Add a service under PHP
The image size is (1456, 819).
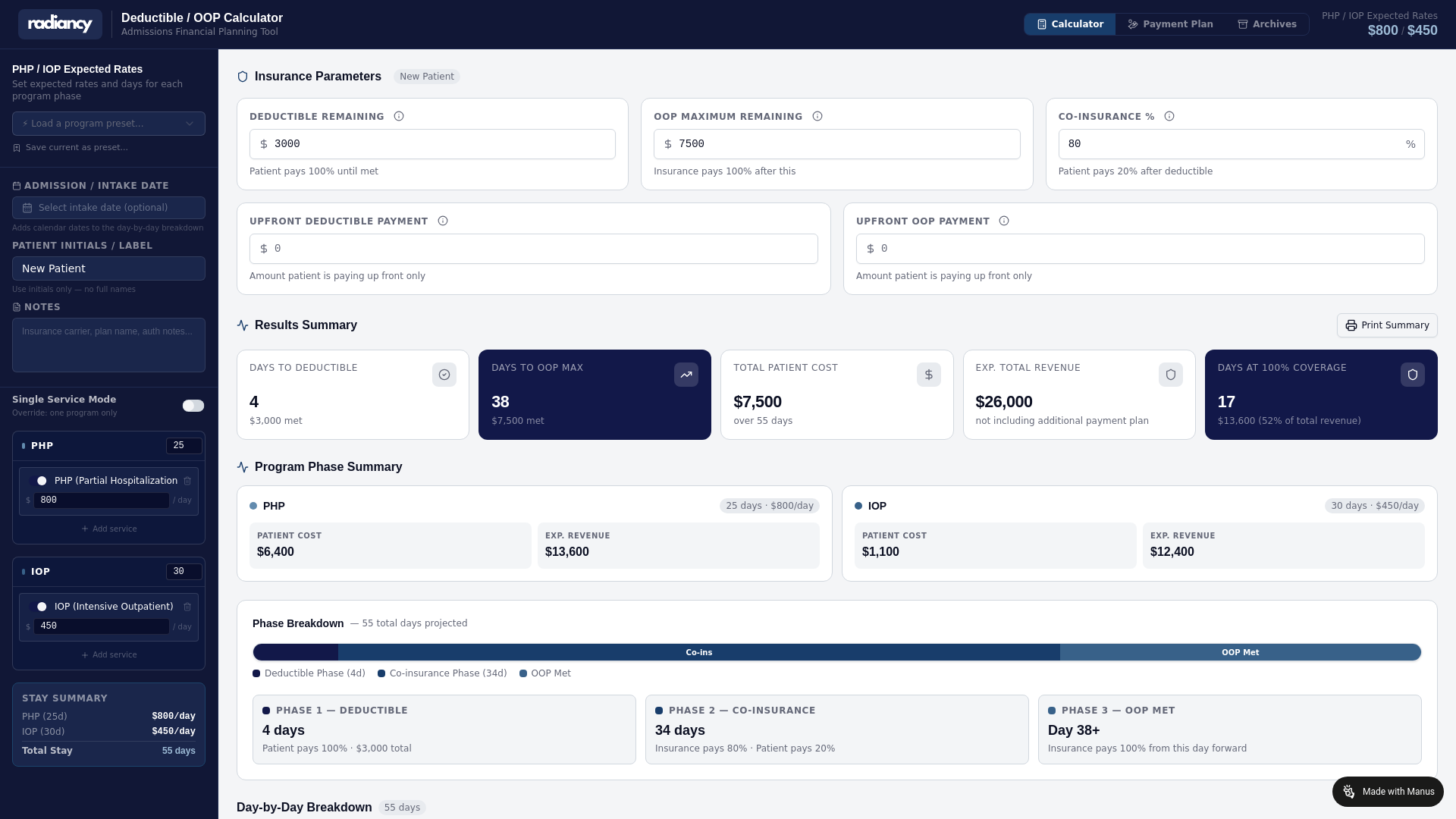(x=108, y=529)
